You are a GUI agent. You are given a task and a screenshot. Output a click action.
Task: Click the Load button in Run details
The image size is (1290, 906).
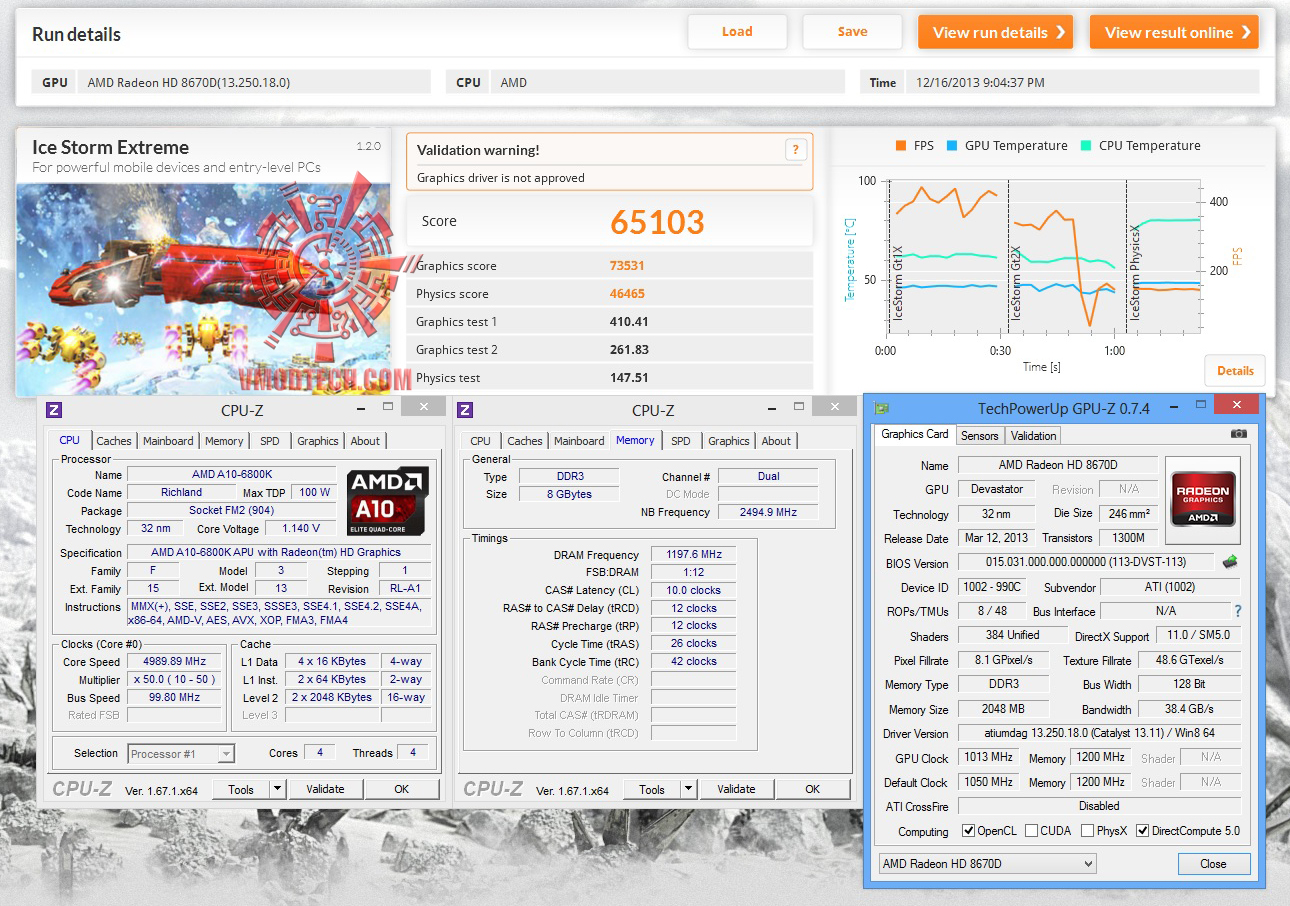pyautogui.click(x=737, y=32)
